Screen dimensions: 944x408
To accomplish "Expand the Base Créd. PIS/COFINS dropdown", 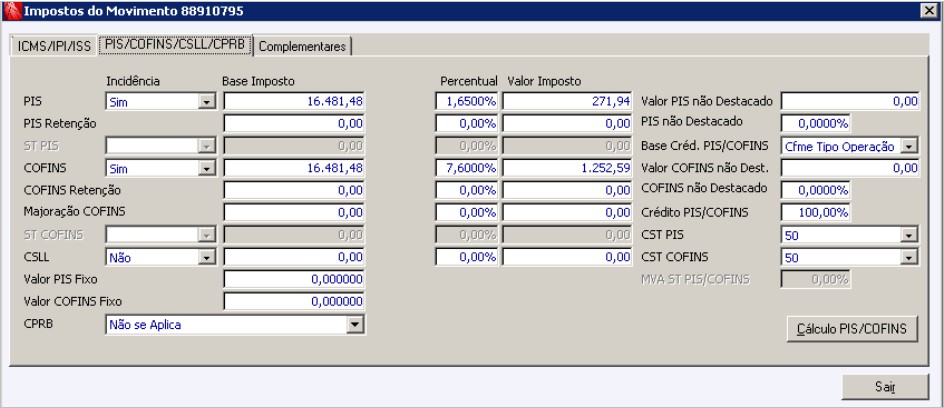I will click(909, 146).
